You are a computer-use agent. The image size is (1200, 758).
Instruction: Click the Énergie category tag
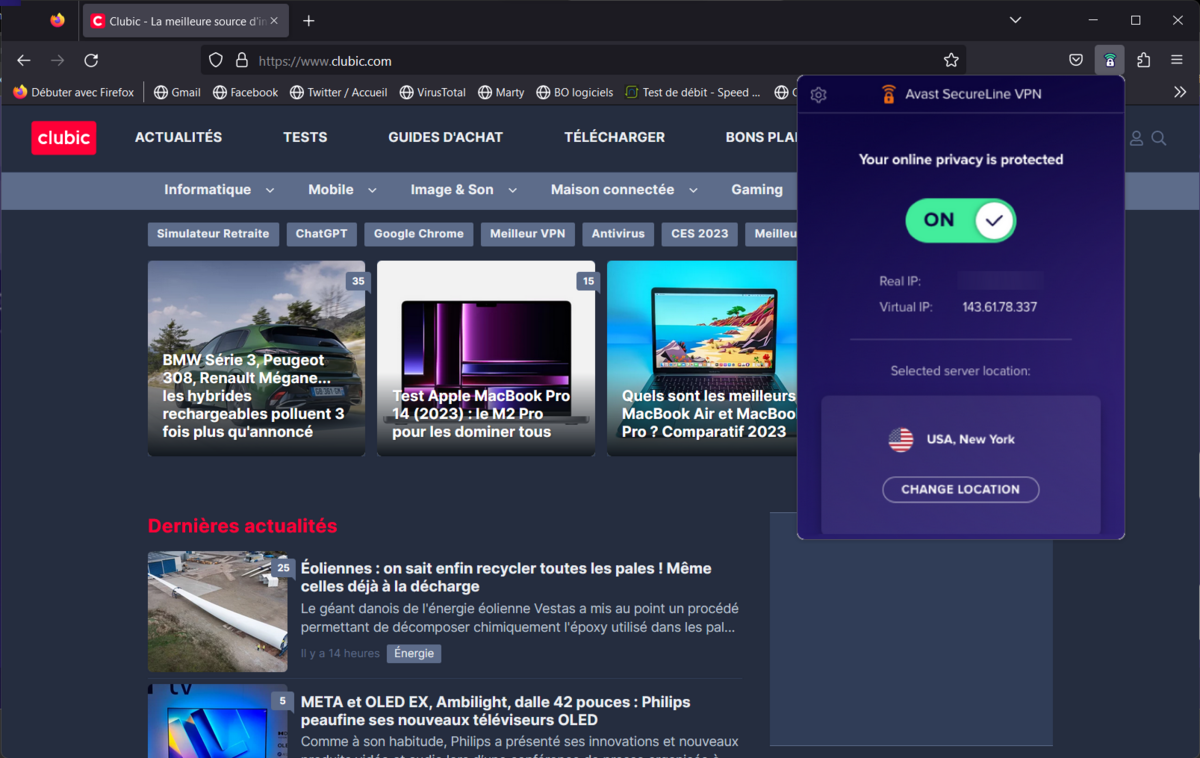click(x=414, y=653)
